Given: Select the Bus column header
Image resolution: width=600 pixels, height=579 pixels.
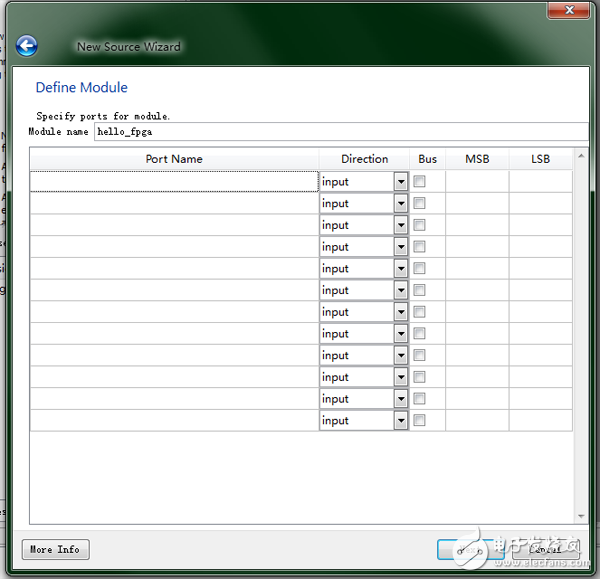Looking at the screenshot, I should pos(427,159).
